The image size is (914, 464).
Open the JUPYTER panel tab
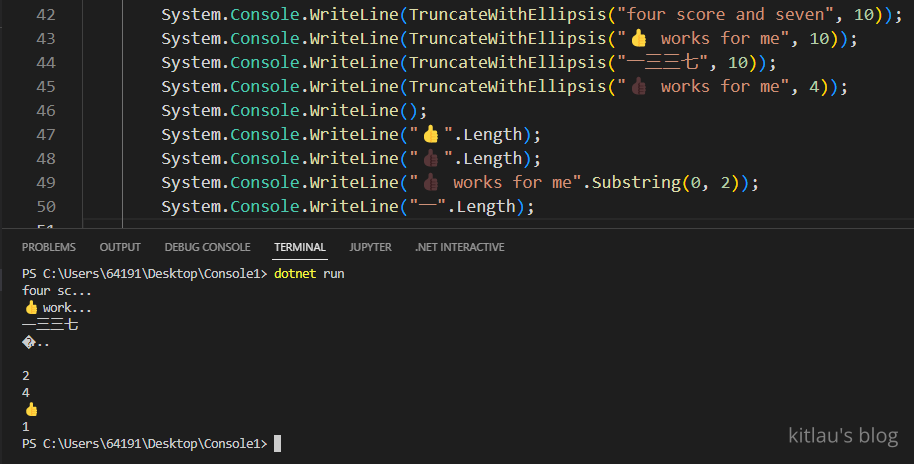370,247
